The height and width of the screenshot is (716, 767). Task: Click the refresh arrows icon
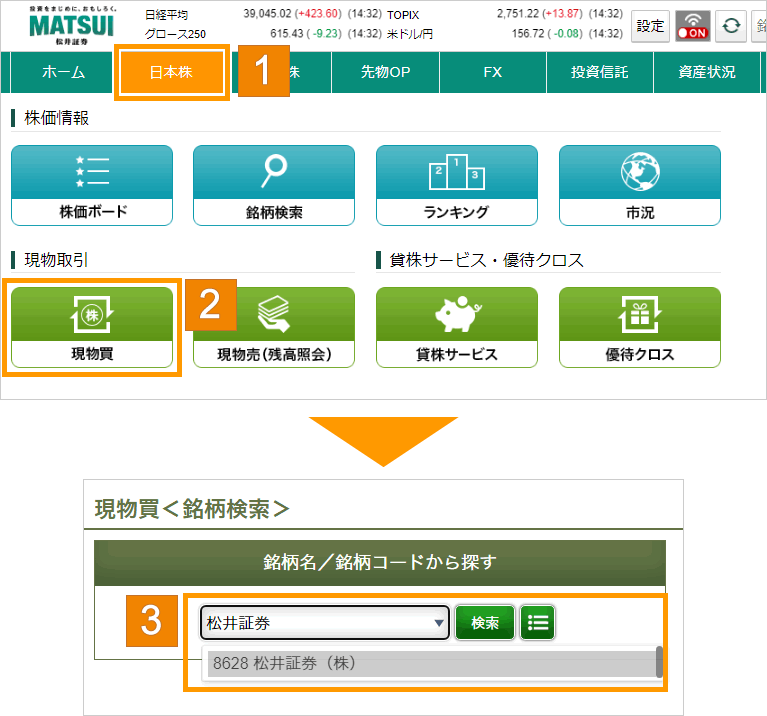(x=731, y=25)
